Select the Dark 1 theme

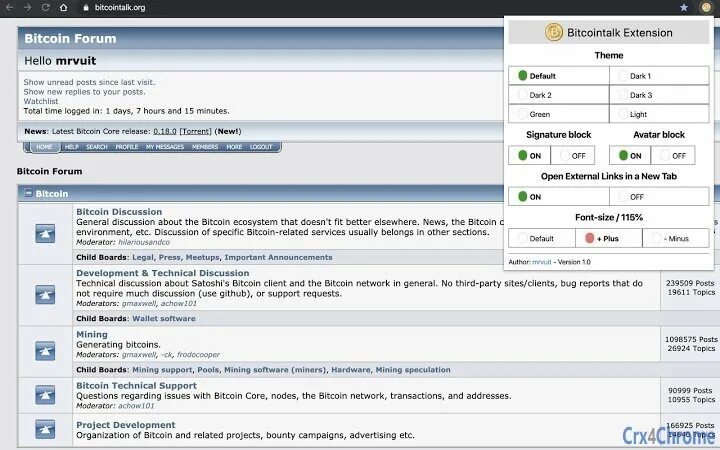(659, 76)
